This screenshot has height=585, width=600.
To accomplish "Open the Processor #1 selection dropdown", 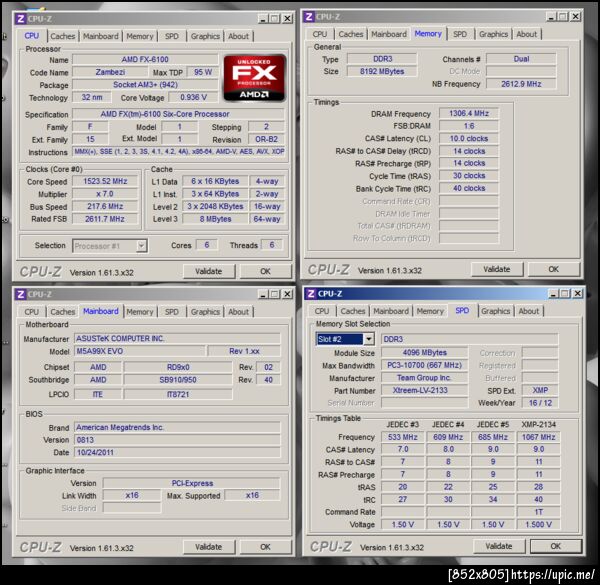I will click(141, 246).
